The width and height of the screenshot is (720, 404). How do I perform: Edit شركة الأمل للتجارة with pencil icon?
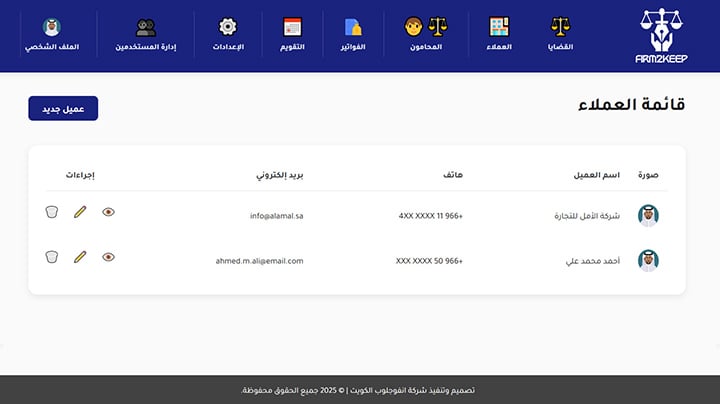coord(80,212)
